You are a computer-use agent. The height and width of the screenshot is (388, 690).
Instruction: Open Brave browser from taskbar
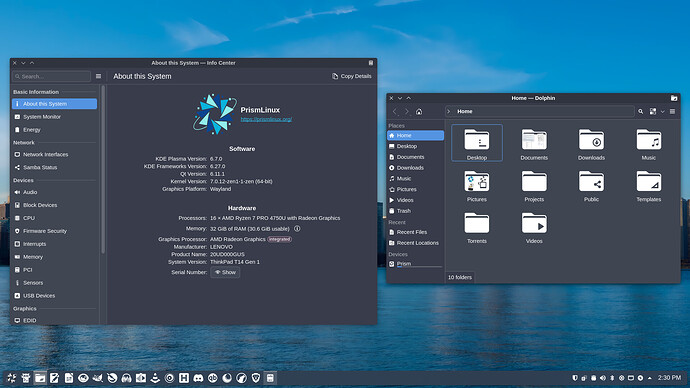pos(256,377)
